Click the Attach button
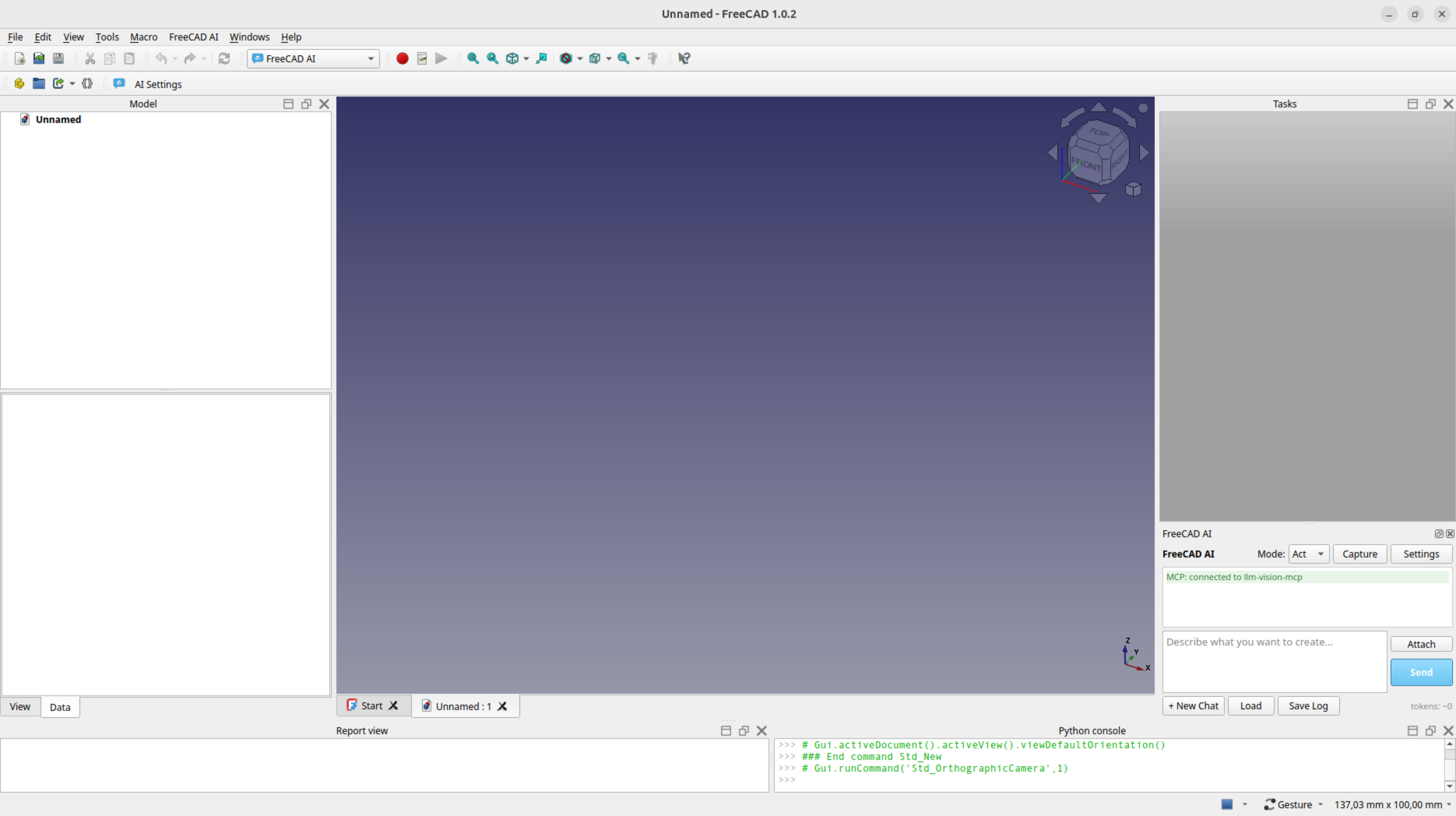The image size is (1456, 816). click(1421, 644)
